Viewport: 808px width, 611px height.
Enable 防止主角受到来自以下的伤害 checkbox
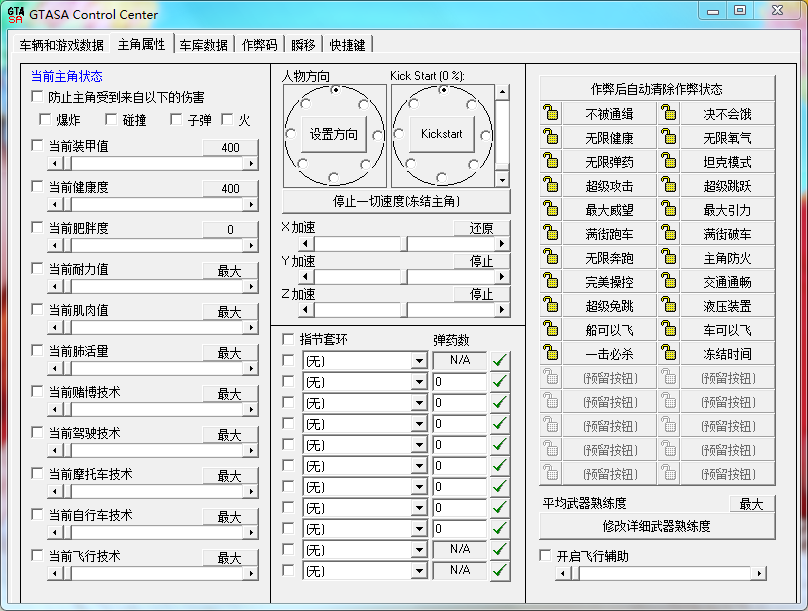pyautogui.click(x=37, y=96)
